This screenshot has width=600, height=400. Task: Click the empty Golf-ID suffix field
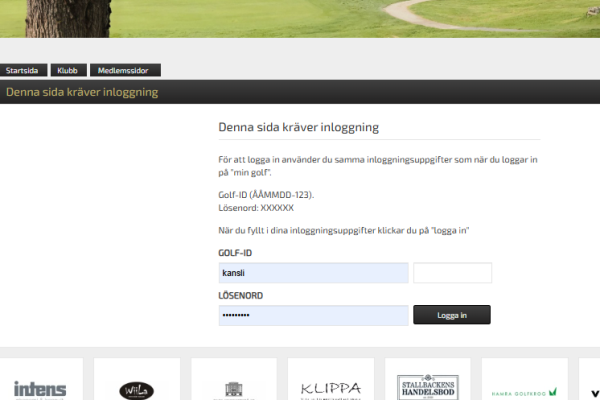[452, 273]
